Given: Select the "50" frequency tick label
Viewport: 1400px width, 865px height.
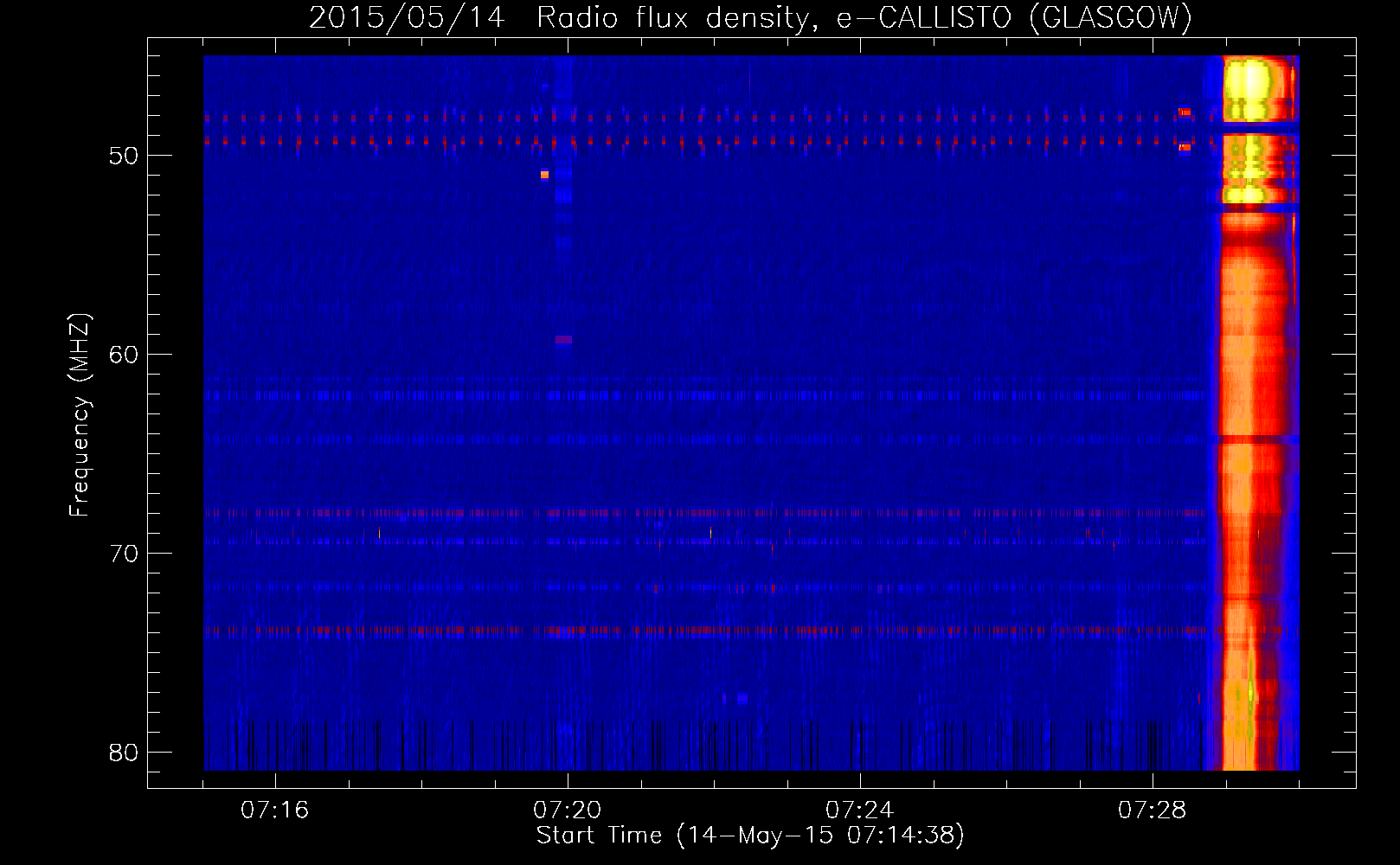Looking at the screenshot, I should point(124,156).
